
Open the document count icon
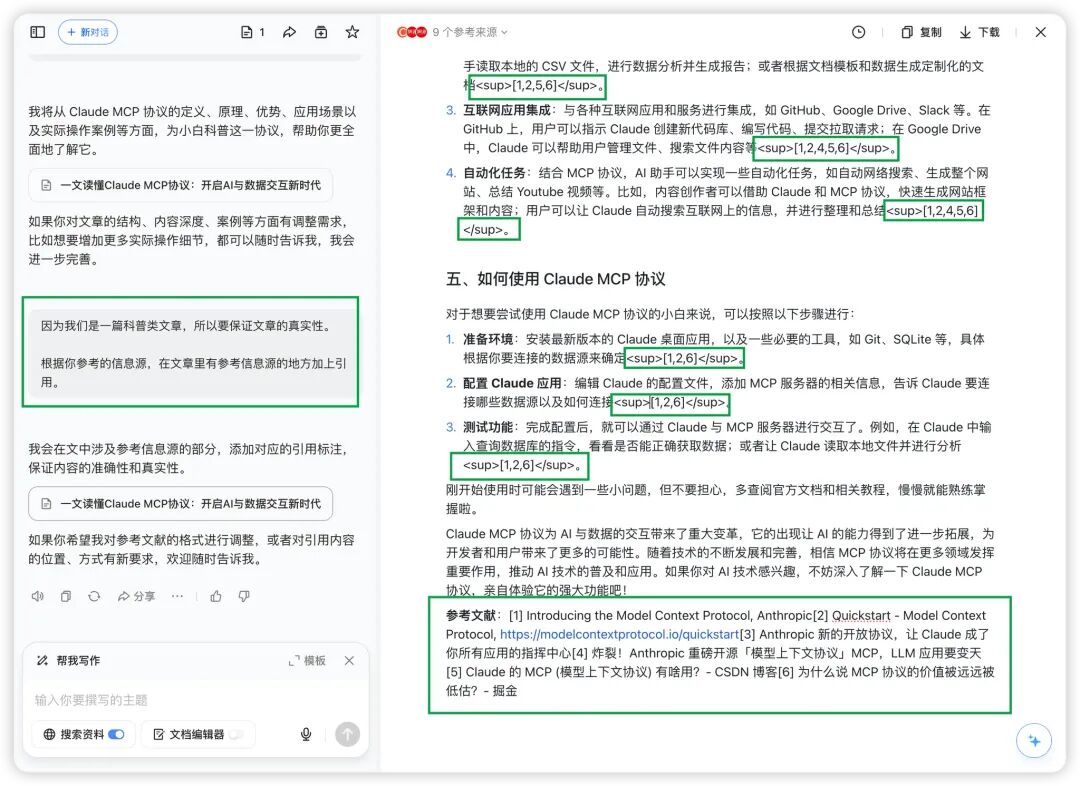point(253,32)
